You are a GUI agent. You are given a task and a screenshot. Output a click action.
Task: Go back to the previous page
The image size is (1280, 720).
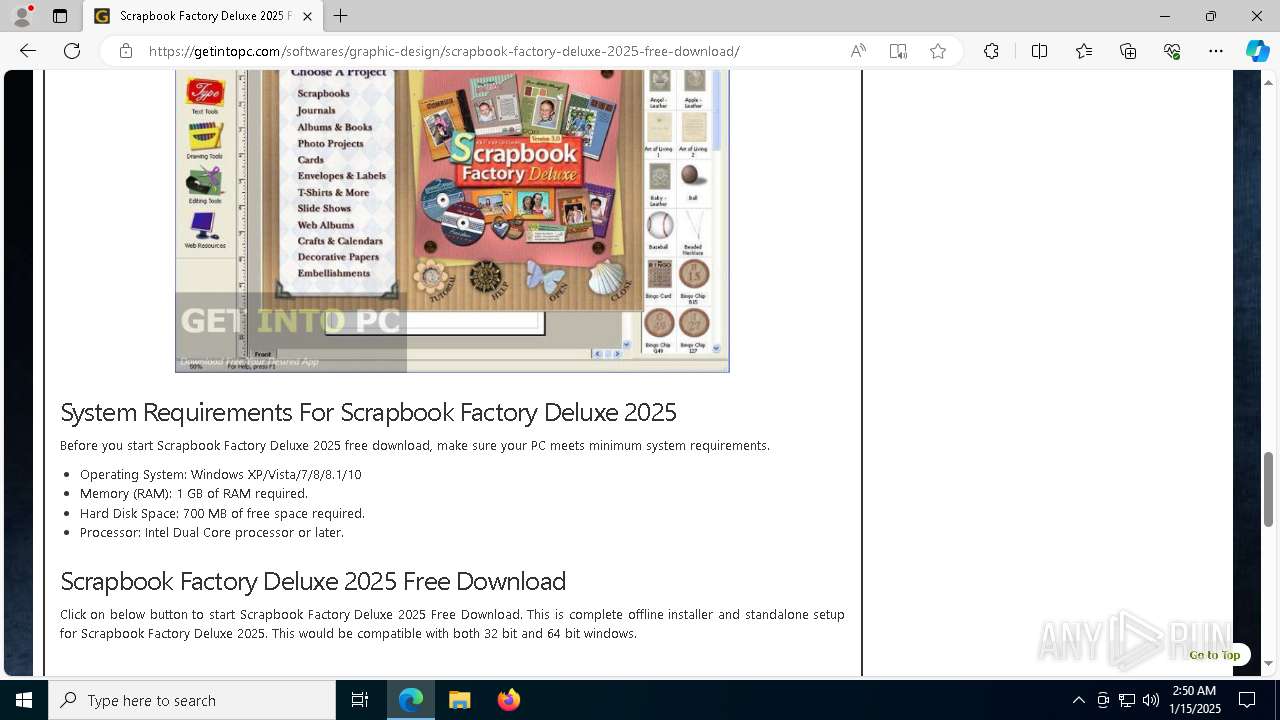click(27, 51)
